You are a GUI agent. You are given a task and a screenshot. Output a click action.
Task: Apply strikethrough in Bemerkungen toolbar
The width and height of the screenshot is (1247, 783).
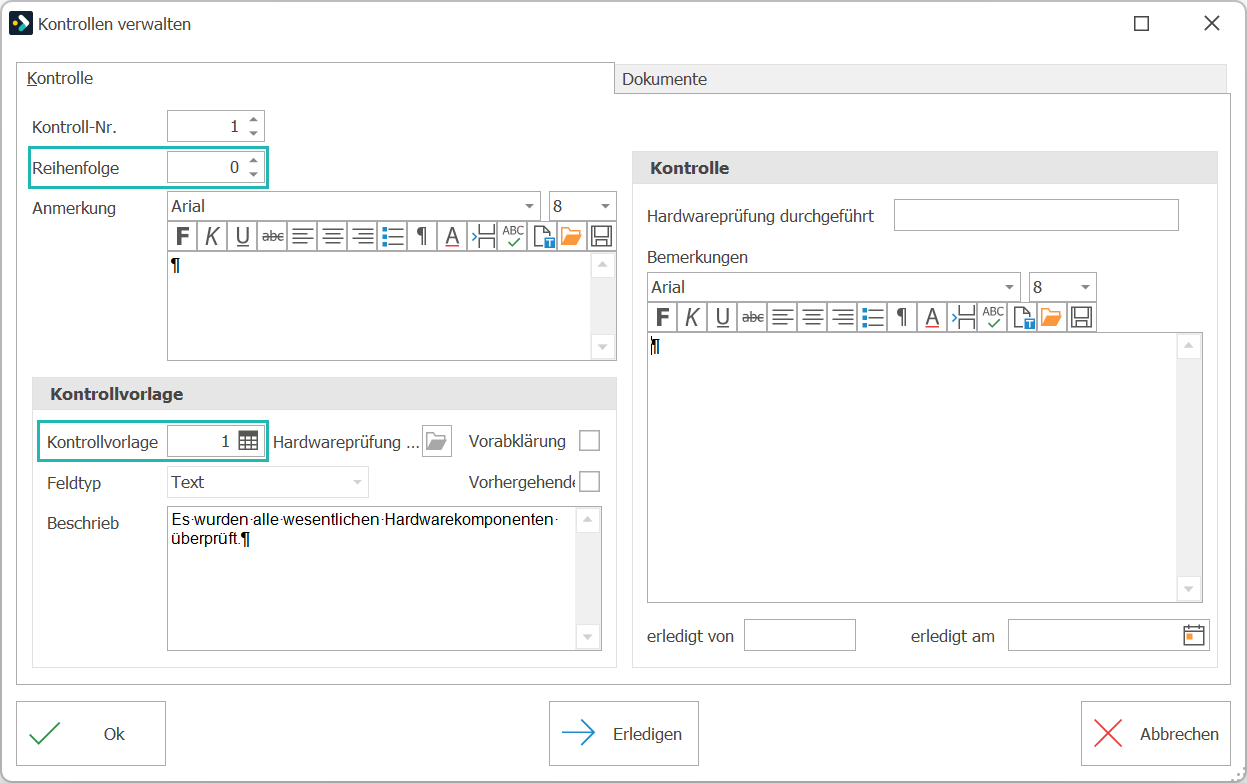[x=752, y=317]
